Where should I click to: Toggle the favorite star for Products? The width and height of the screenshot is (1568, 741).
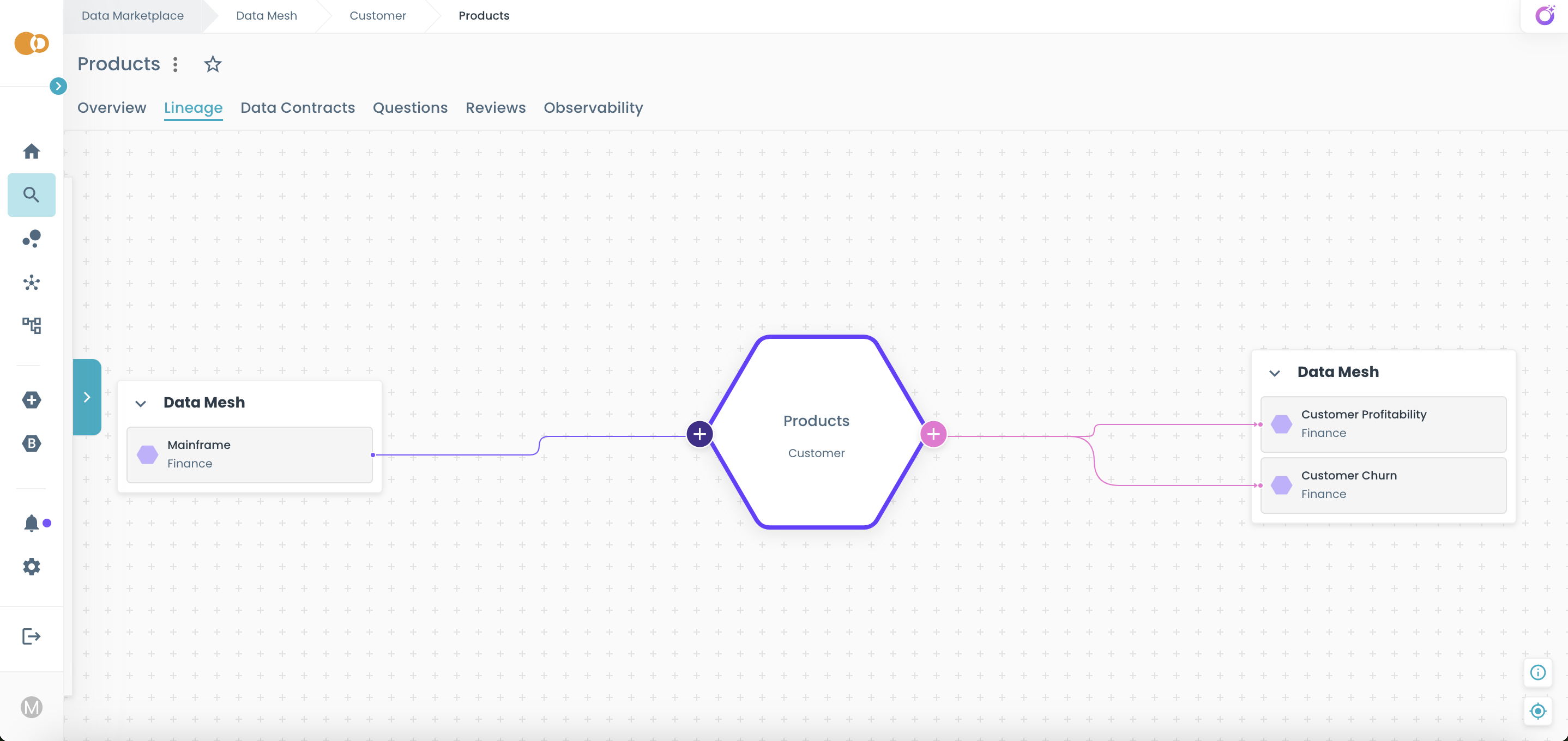pyautogui.click(x=213, y=64)
